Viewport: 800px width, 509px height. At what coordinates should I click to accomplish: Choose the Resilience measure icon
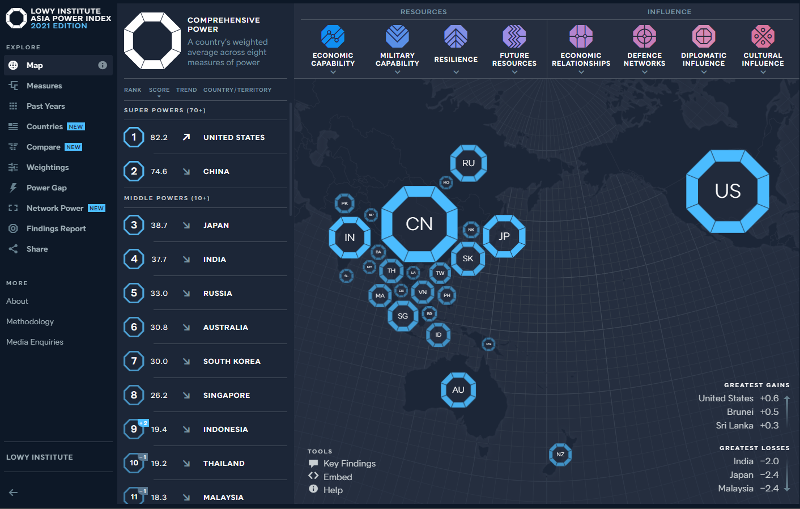coord(456,37)
